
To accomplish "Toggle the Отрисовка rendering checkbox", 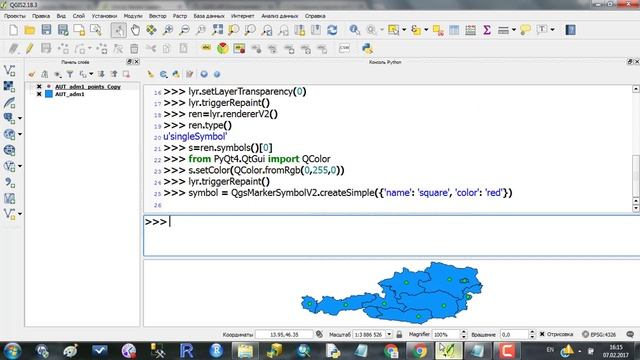I will (542, 334).
